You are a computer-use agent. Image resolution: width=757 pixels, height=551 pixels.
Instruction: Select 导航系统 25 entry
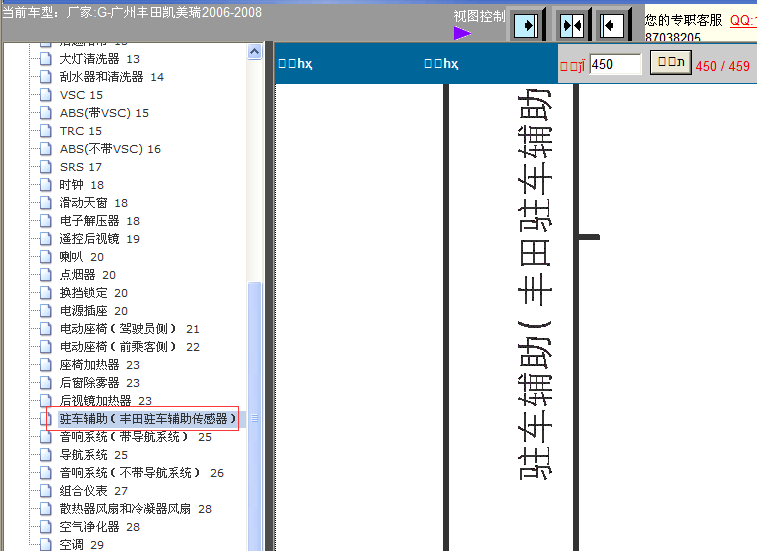click(x=94, y=455)
